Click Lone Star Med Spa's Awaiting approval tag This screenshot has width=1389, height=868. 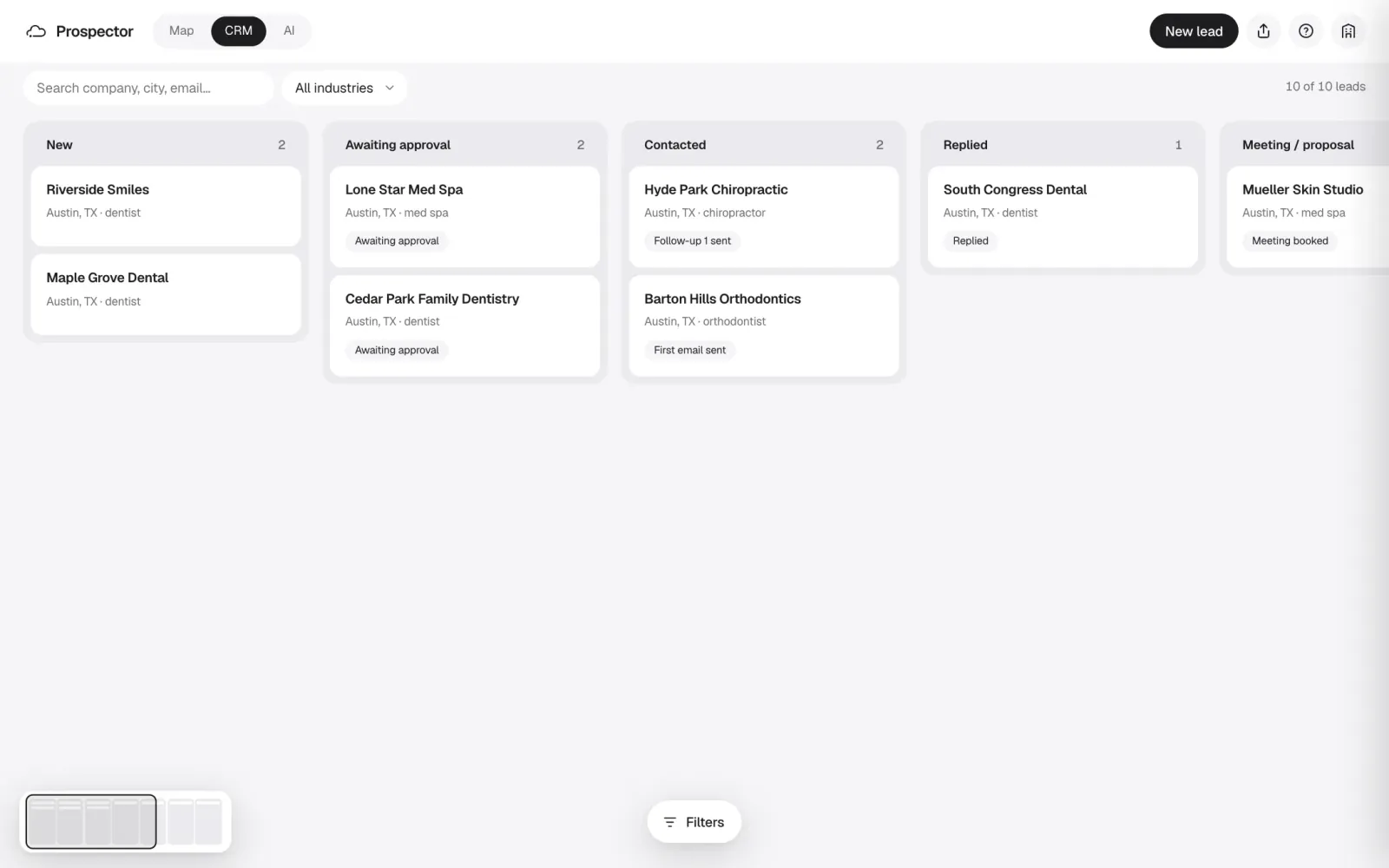pyautogui.click(x=397, y=241)
